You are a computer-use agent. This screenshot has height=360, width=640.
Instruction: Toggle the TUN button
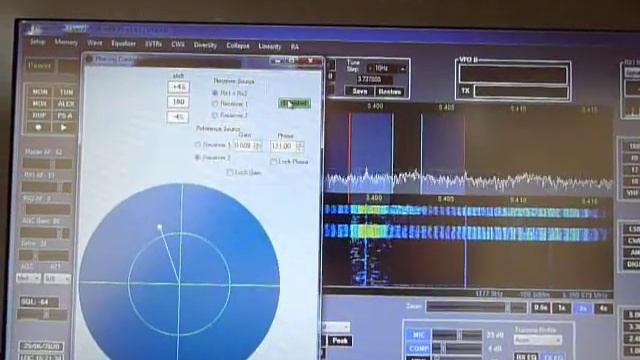pyautogui.click(x=66, y=92)
